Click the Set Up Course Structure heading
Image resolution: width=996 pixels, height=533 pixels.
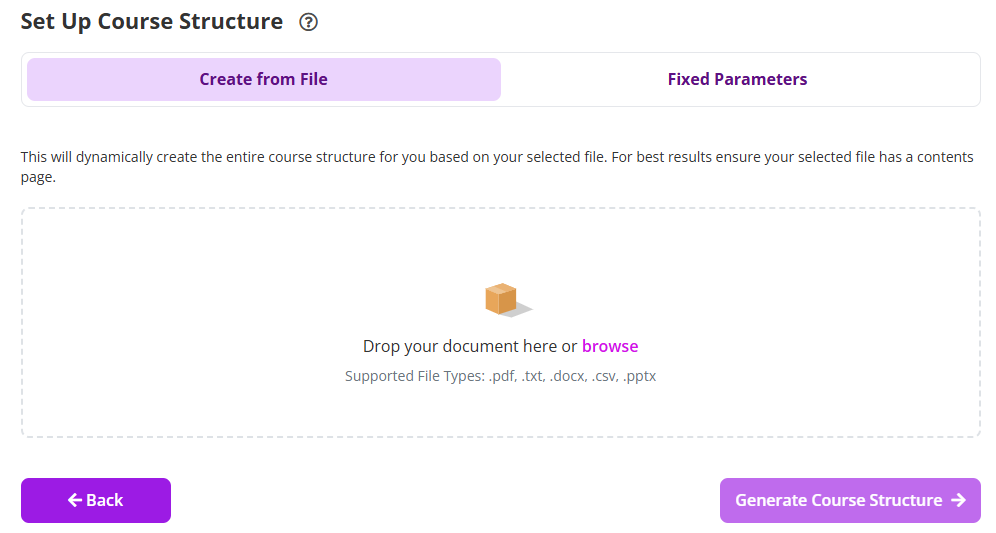(x=152, y=22)
